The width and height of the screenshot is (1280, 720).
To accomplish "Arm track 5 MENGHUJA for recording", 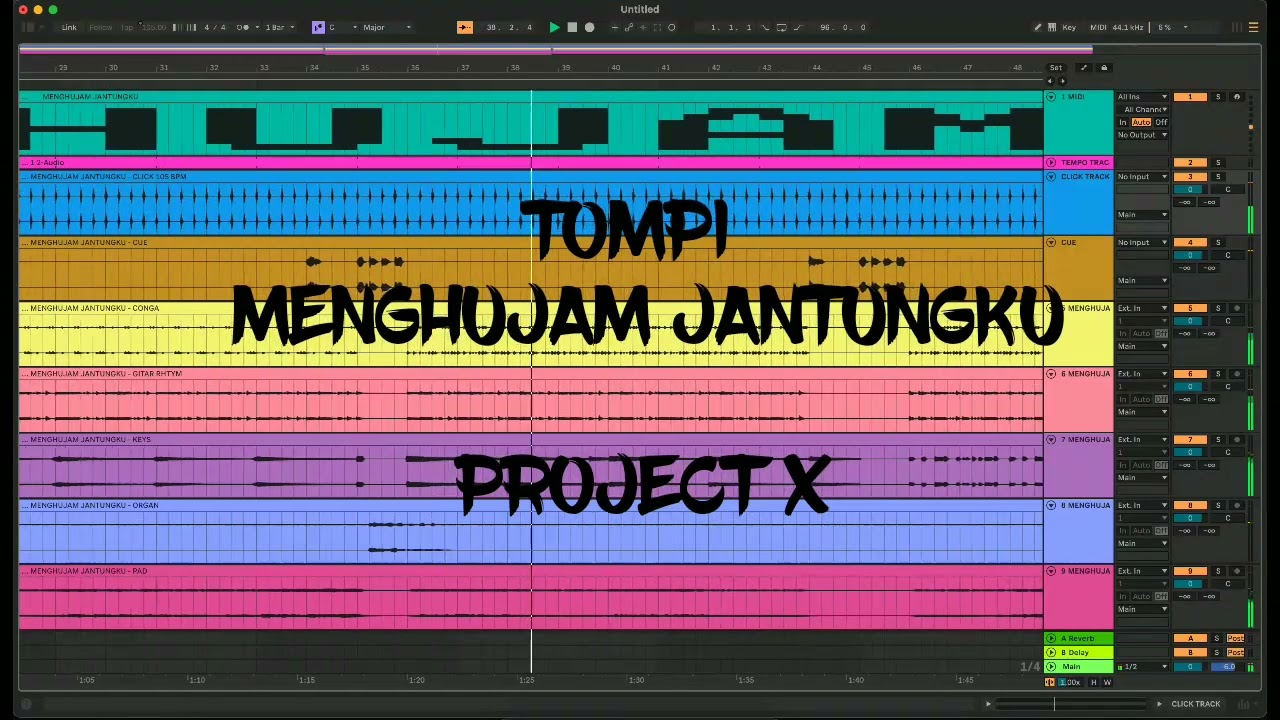I will tap(1237, 308).
